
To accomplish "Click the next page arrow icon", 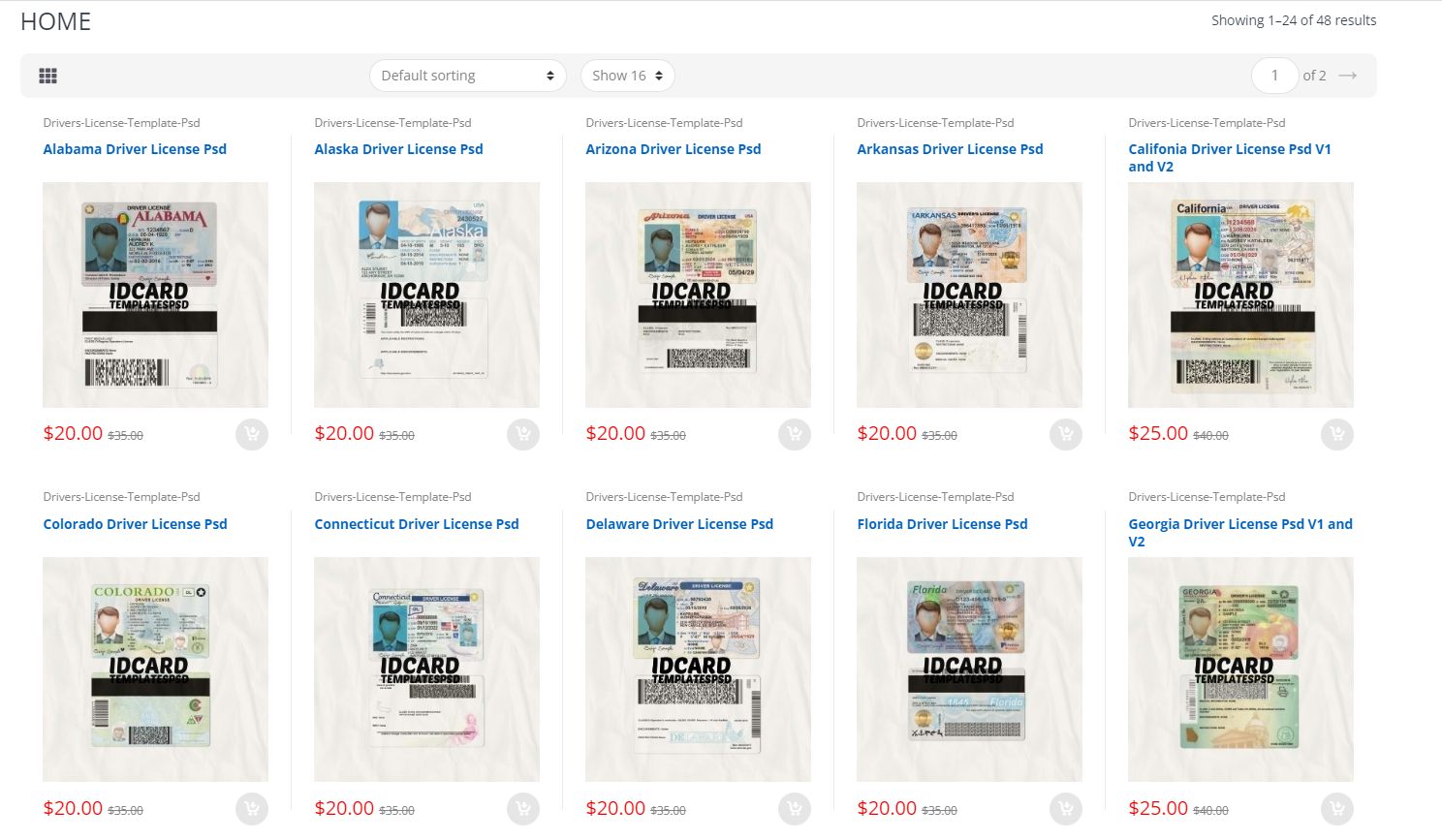I will 1347,76.
